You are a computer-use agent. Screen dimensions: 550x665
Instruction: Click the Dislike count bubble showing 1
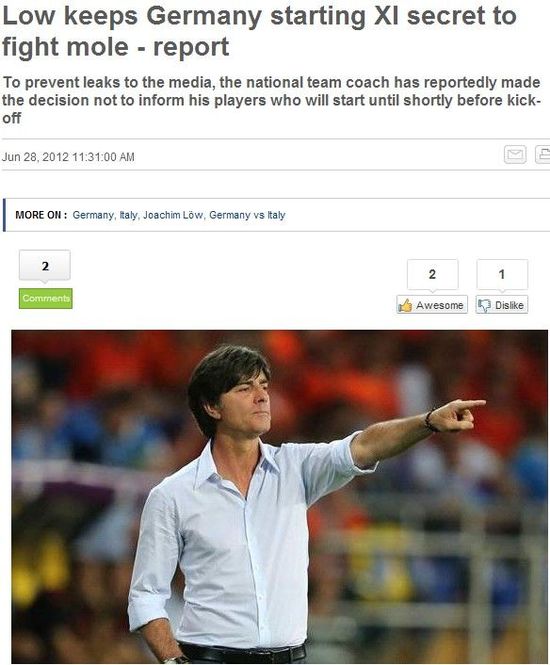(x=502, y=274)
